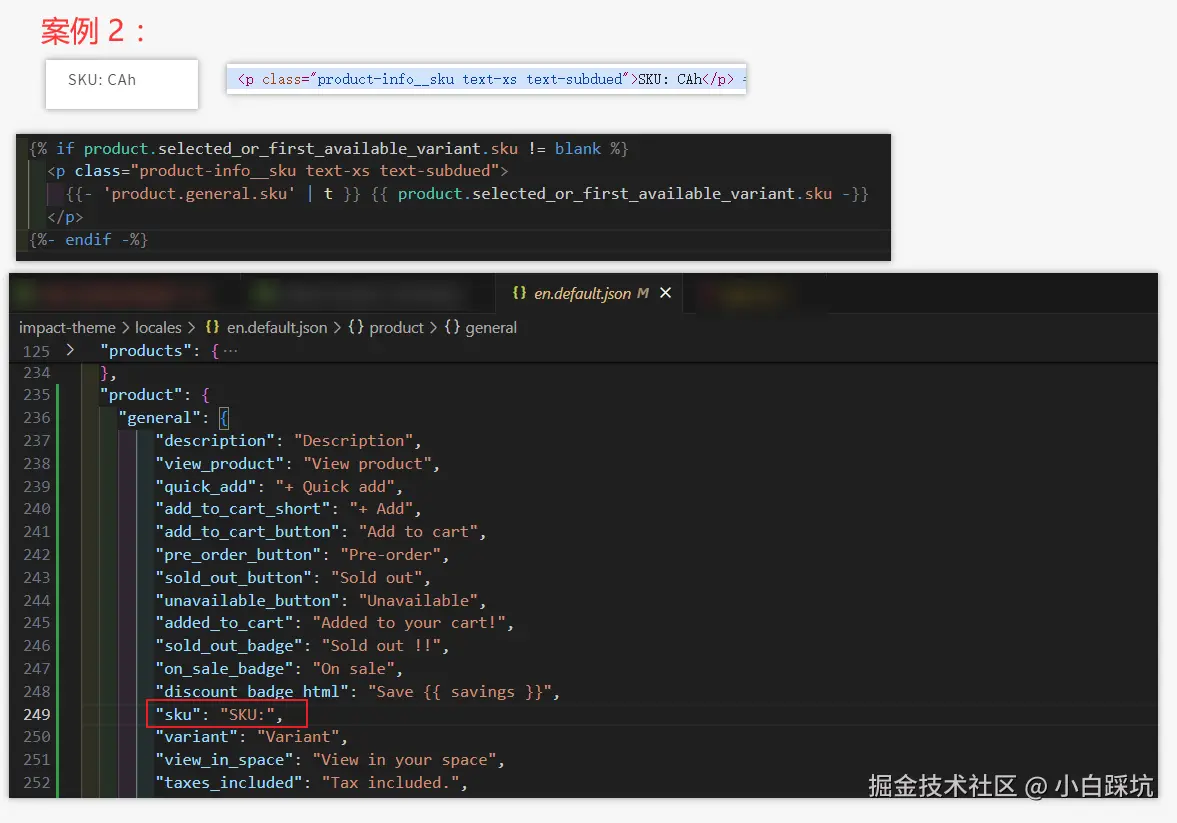The width and height of the screenshot is (1177, 823).
Task: Open locales folder in the breadcrumb
Action: pyautogui.click(x=158, y=327)
